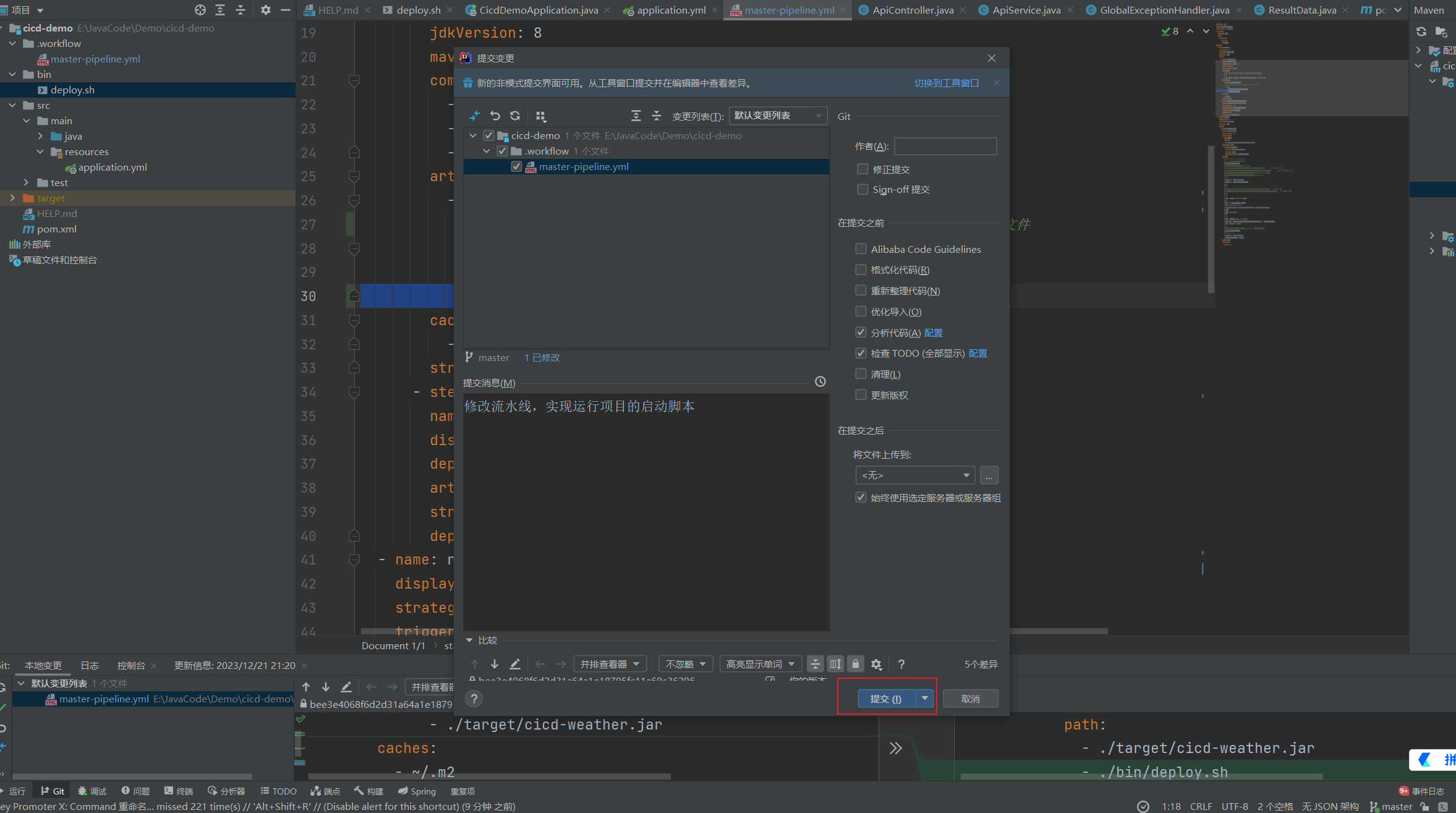The image size is (1456, 813).
Task: Enable the Sign-off 提交 checkbox
Action: (x=862, y=189)
